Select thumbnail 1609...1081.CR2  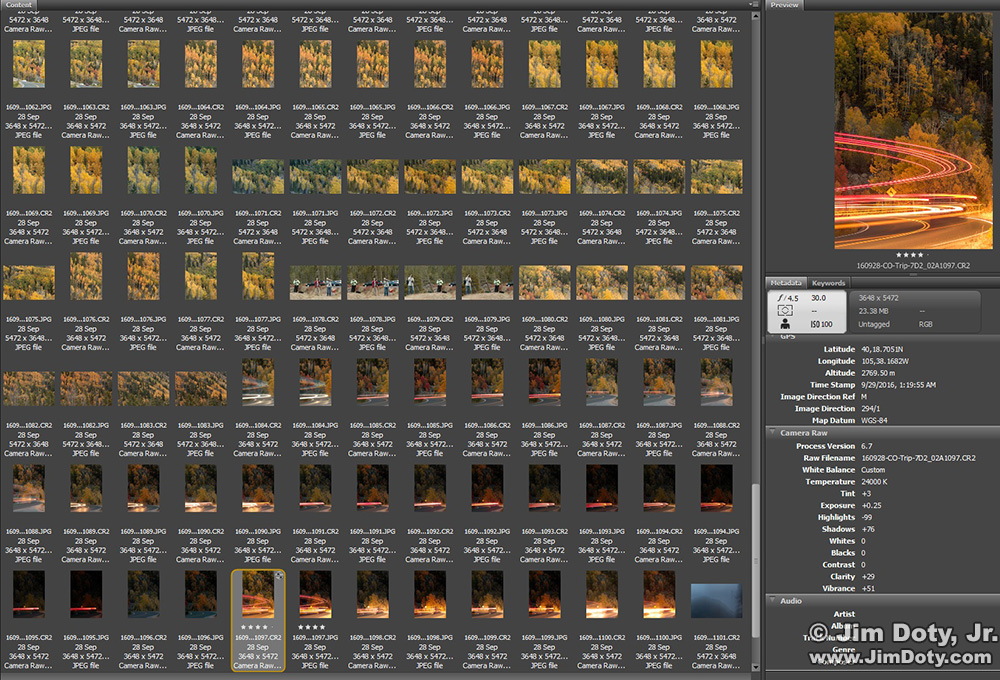(659, 283)
